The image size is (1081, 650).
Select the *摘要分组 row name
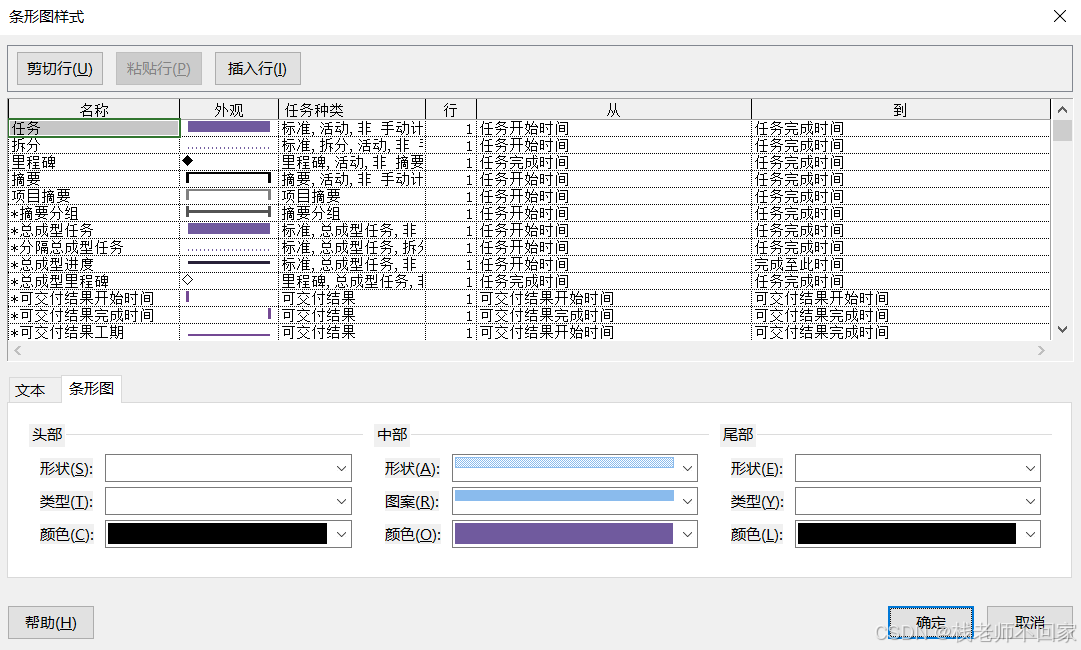coord(94,213)
